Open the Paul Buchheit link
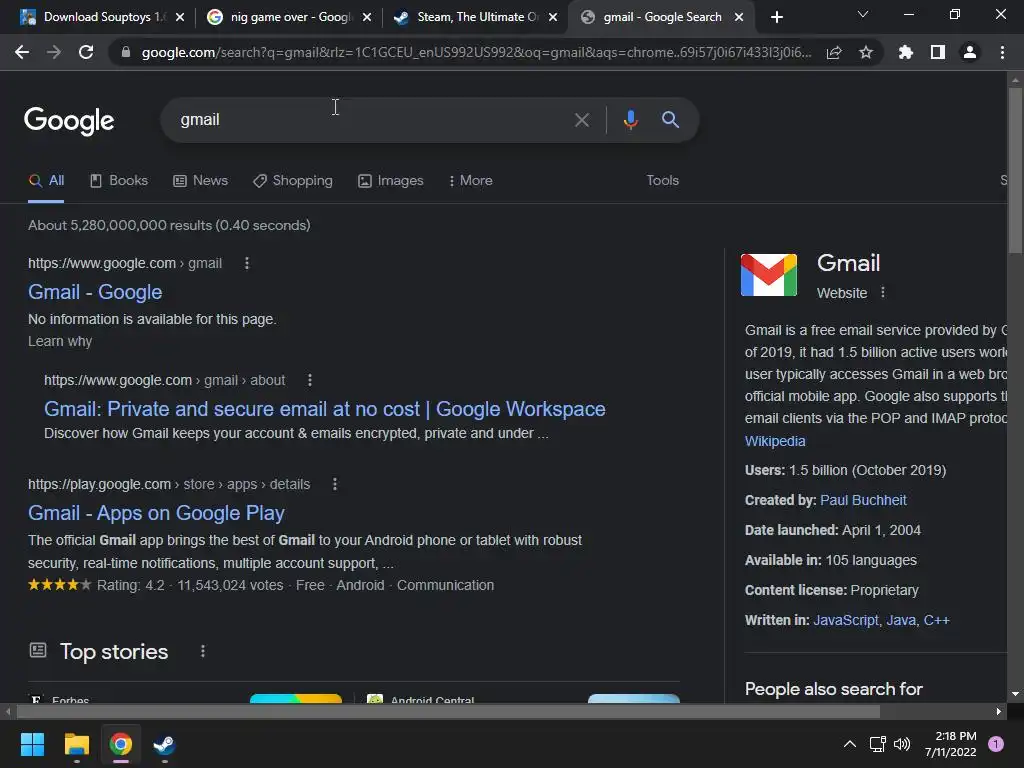Viewport: 1024px width, 768px height. (863, 500)
